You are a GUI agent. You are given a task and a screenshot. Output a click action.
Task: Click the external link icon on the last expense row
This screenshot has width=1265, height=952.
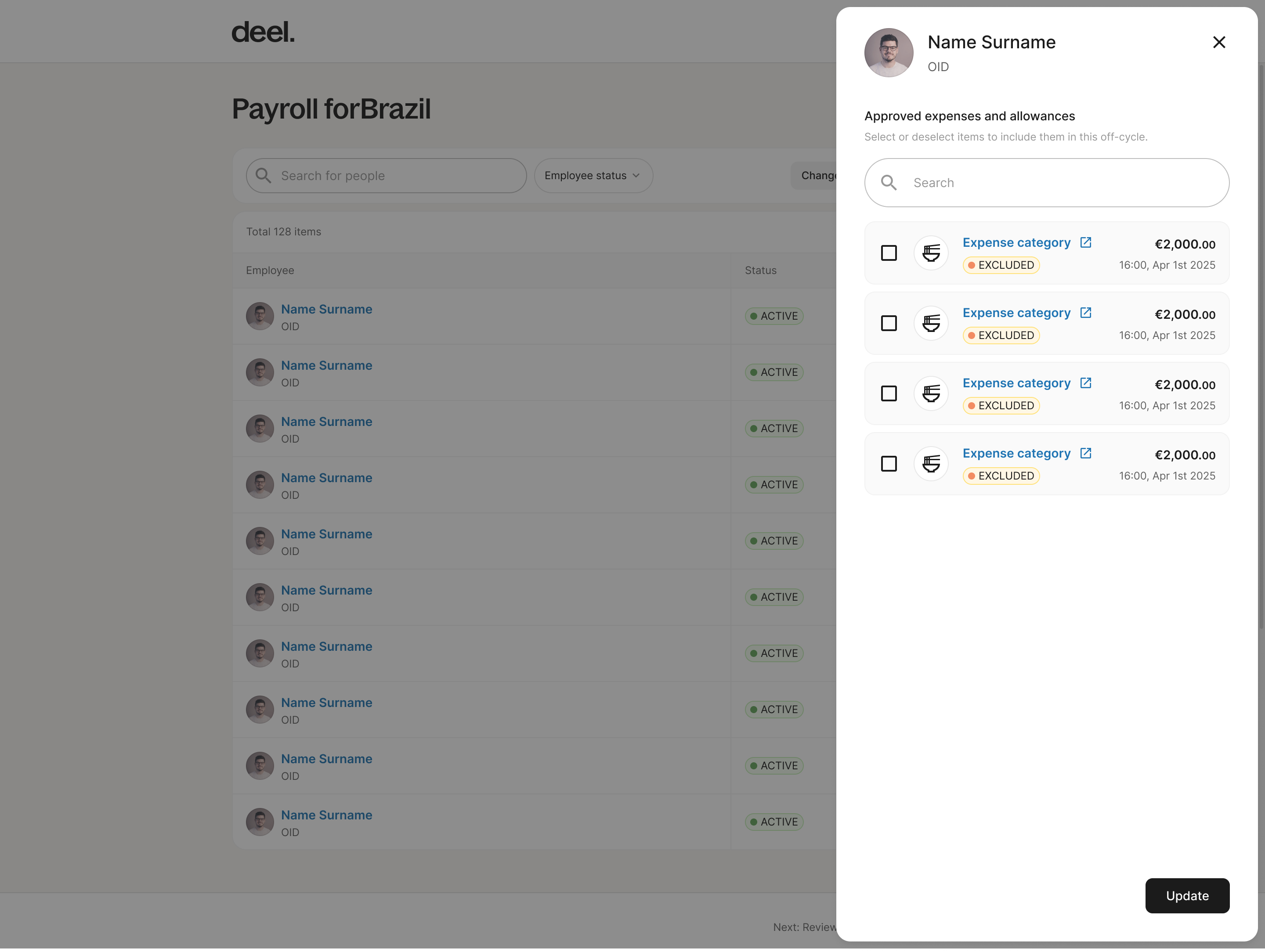click(x=1085, y=453)
